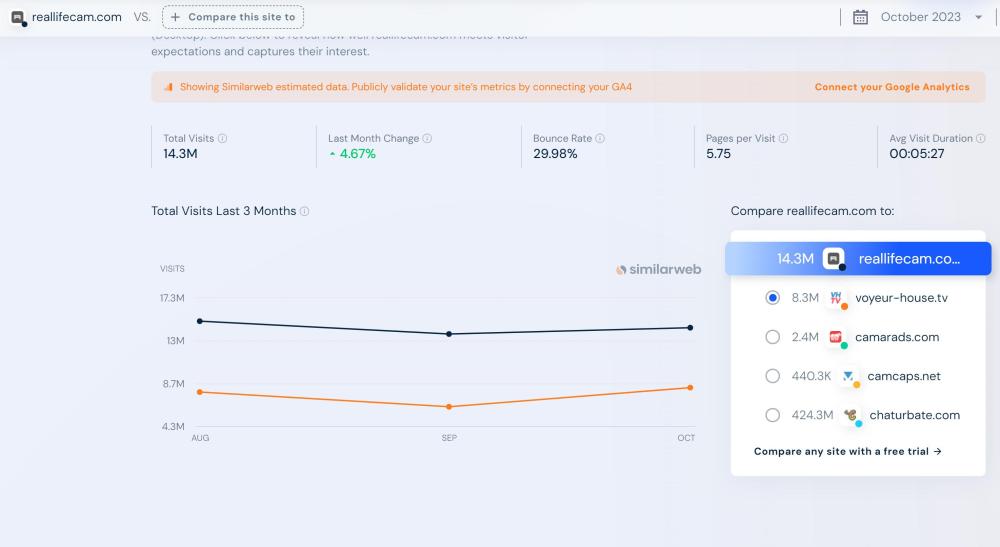Click the Compare this site to button
This screenshot has height=547, width=1000.
[x=233, y=17]
